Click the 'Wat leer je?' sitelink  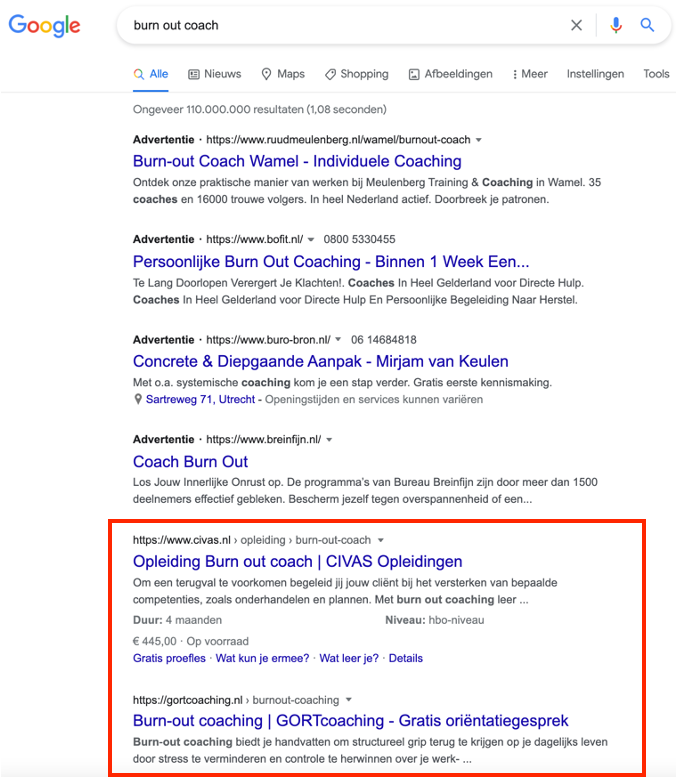[x=349, y=658]
